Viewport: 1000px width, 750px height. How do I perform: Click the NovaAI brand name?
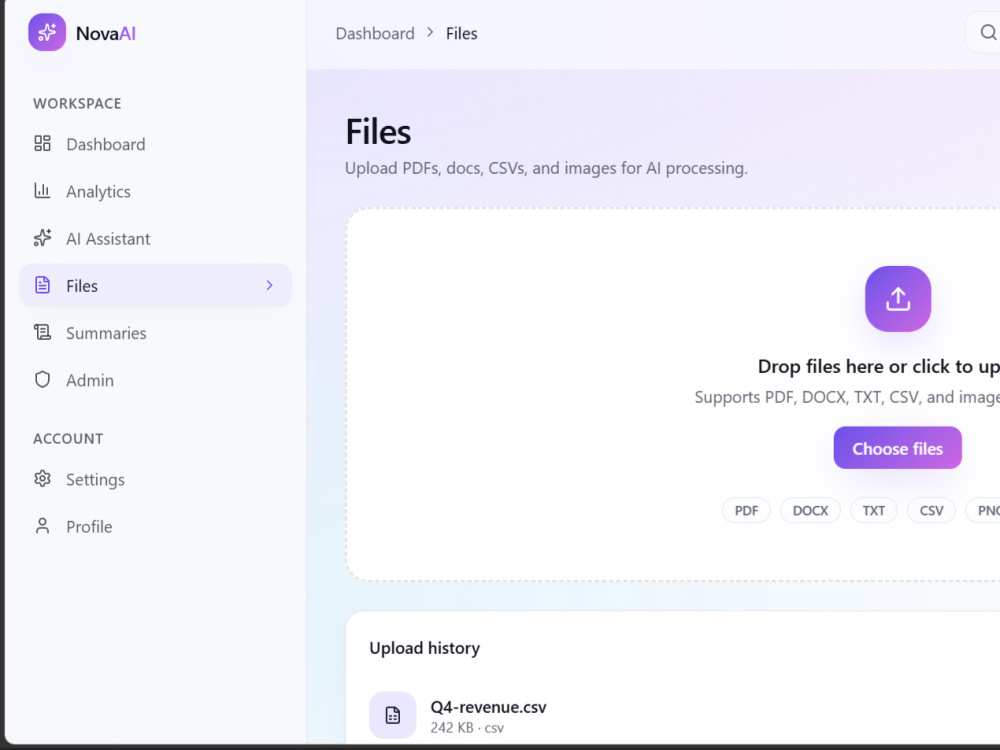pyautogui.click(x=106, y=33)
